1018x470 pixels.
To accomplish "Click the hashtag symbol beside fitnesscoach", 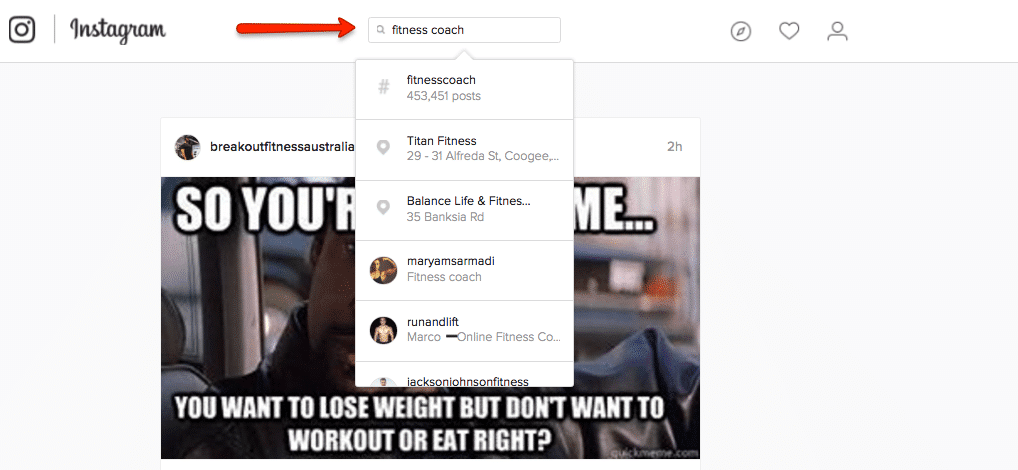I will (x=384, y=87).
